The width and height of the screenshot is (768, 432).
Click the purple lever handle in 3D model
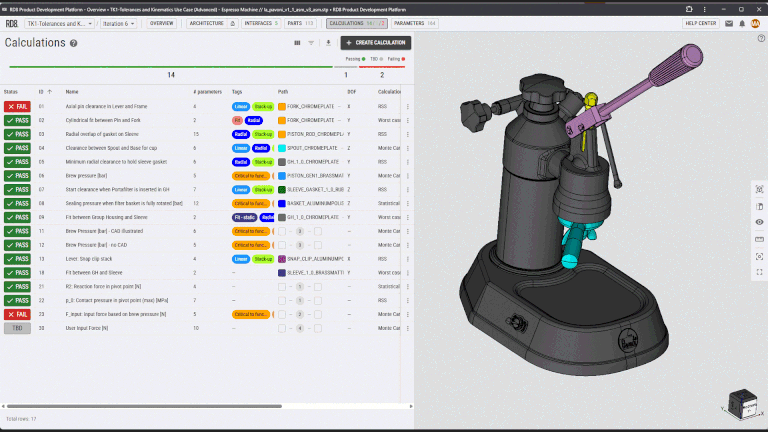coord(674,65)
